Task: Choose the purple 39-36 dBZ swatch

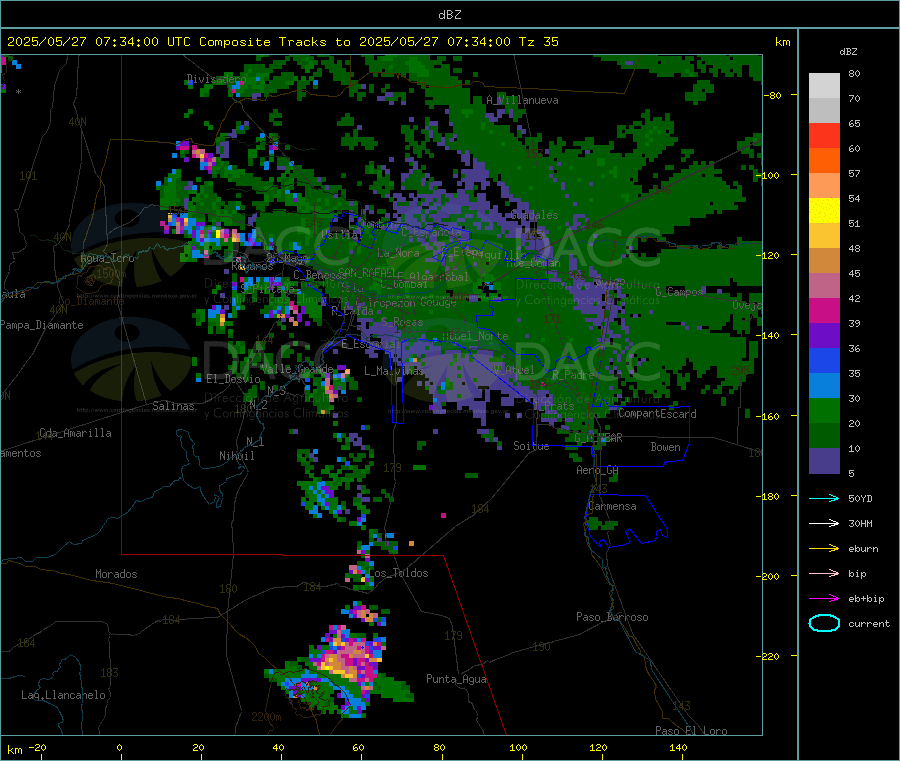Action: pyautogui.click(x=824, y=336)
